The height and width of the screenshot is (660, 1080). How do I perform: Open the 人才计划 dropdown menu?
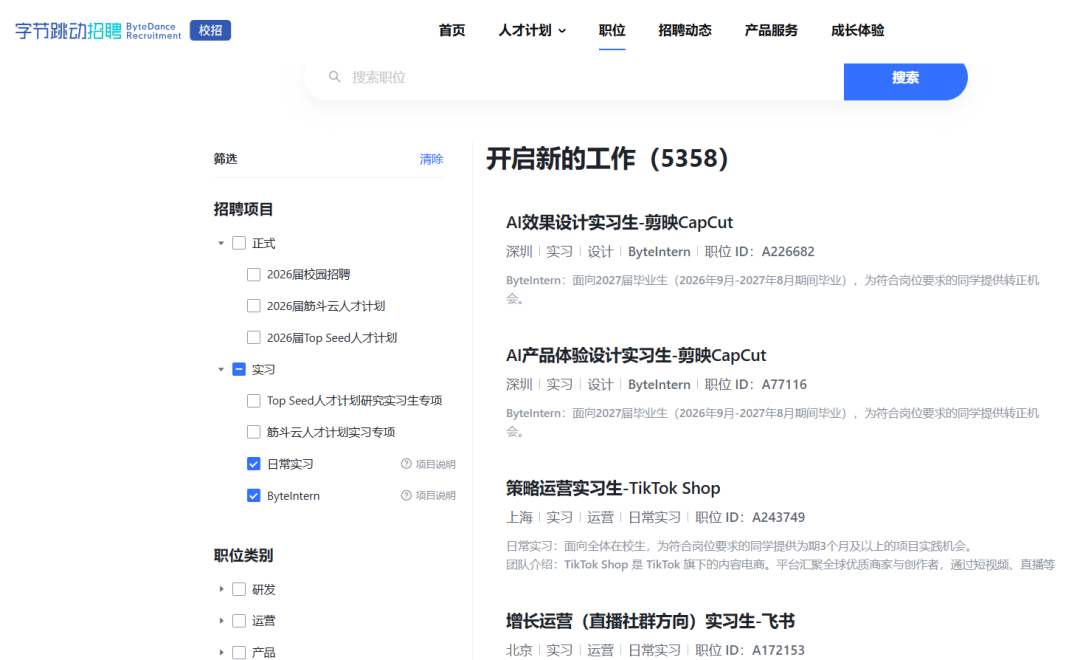coord(532,30)
